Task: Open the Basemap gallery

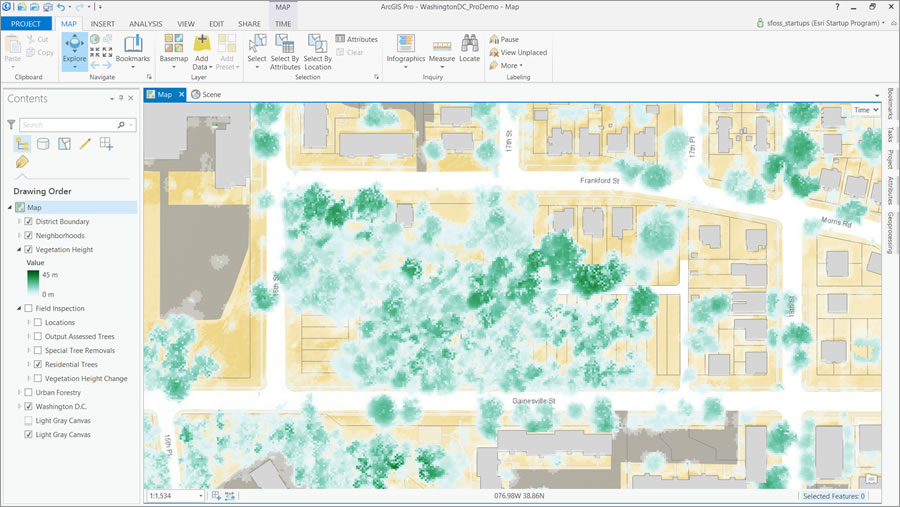Action: (x=174, y=51)
